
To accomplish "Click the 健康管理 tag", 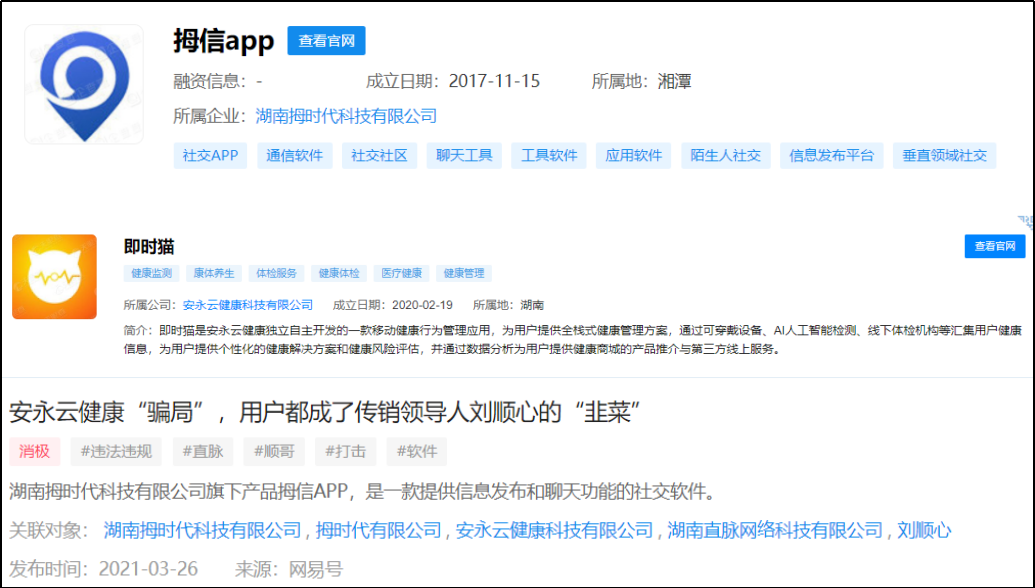I will click(x=463, y=273).
